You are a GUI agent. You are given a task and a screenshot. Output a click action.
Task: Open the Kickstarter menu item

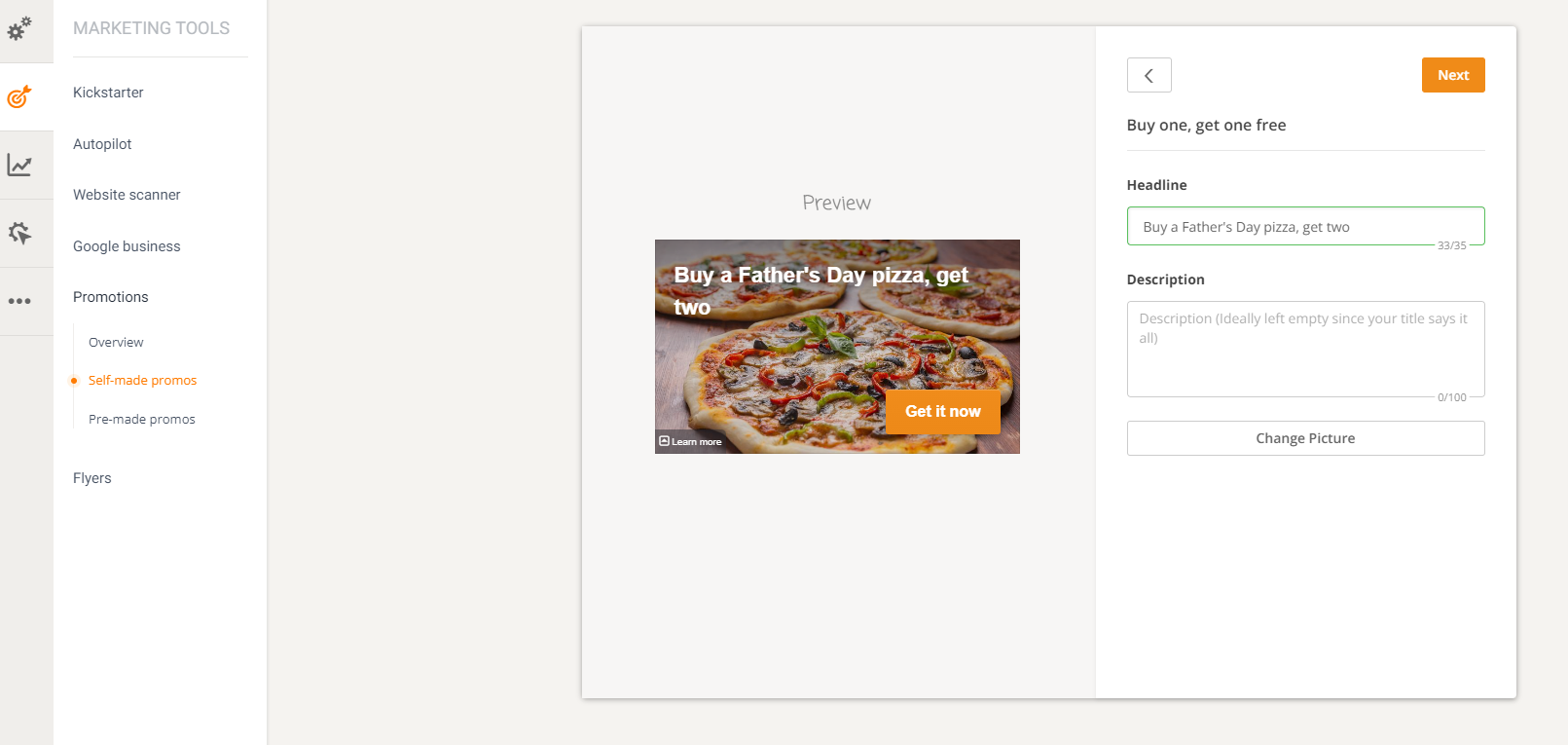(108, 93)
